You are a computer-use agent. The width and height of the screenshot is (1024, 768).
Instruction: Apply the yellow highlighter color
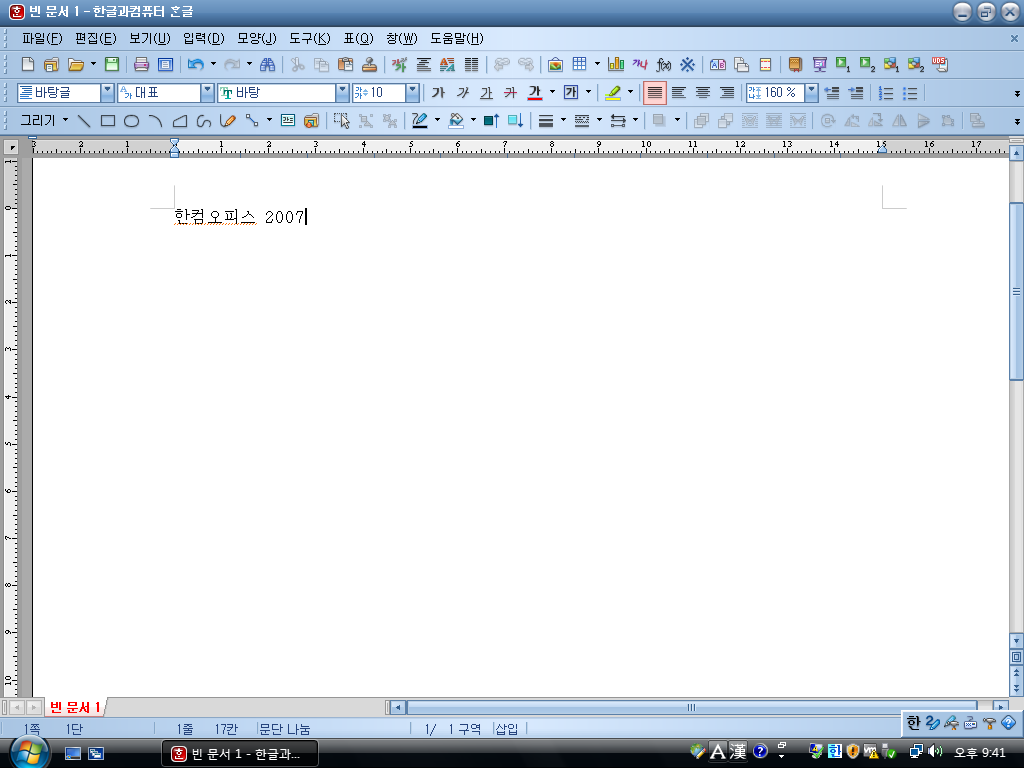click(613, 93)
